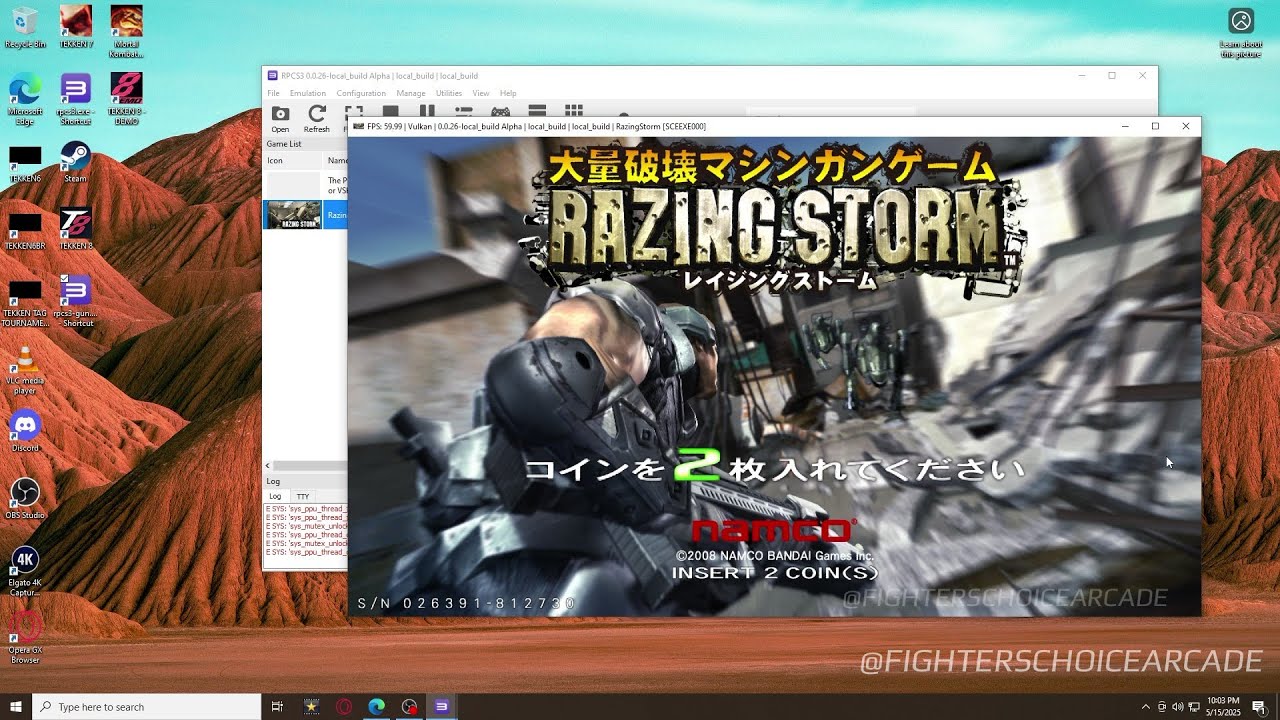Open the recording app icon on taskbar
The width and height of the screenshot is (1280, 720).
click(x=409, y=706)
